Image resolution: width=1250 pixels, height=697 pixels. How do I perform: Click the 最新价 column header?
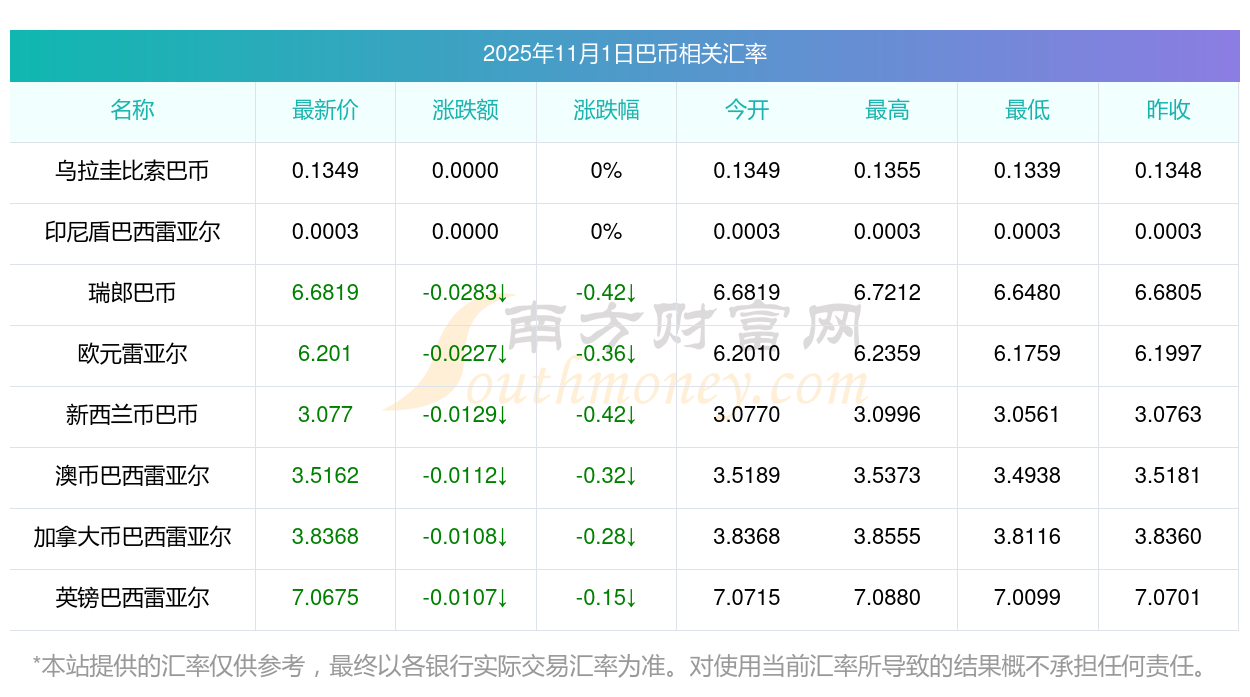(x=325, y=110)
